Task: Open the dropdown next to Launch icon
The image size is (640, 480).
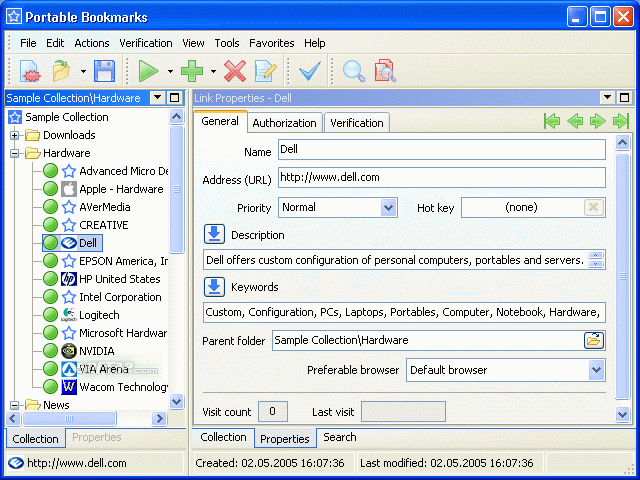Action: [170, 71]
